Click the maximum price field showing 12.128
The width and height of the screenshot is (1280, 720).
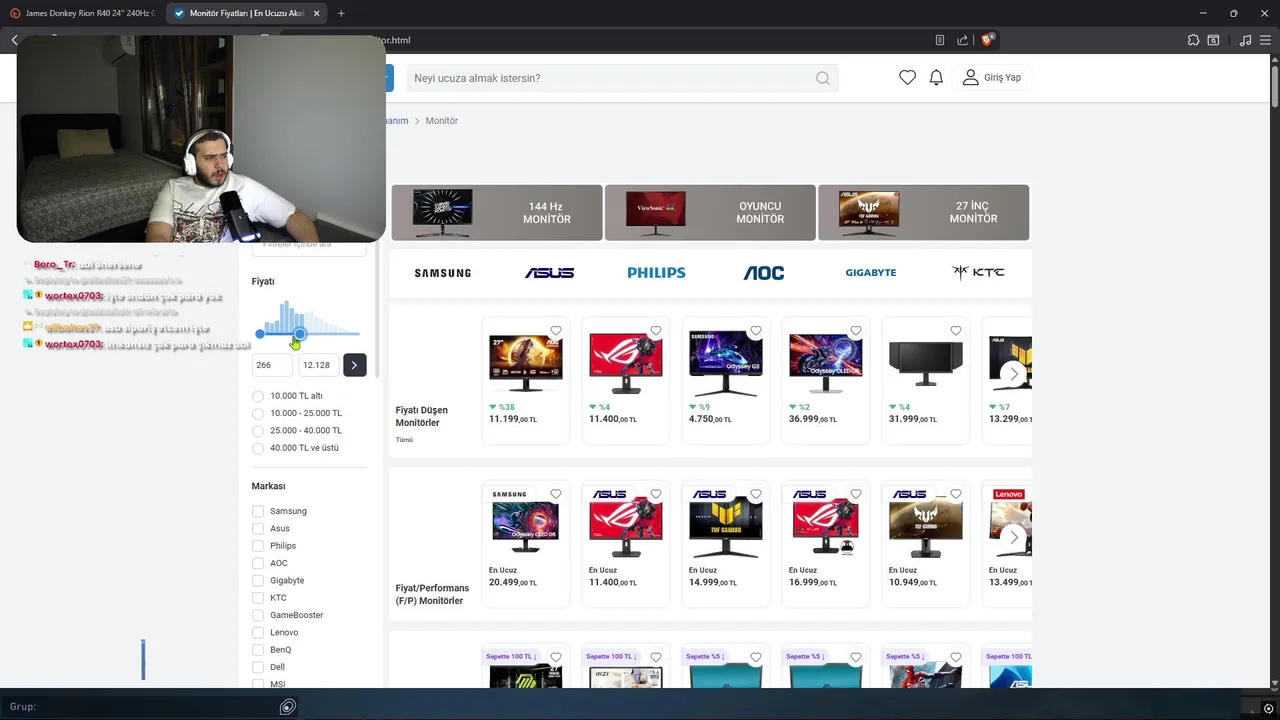[318, 365]
